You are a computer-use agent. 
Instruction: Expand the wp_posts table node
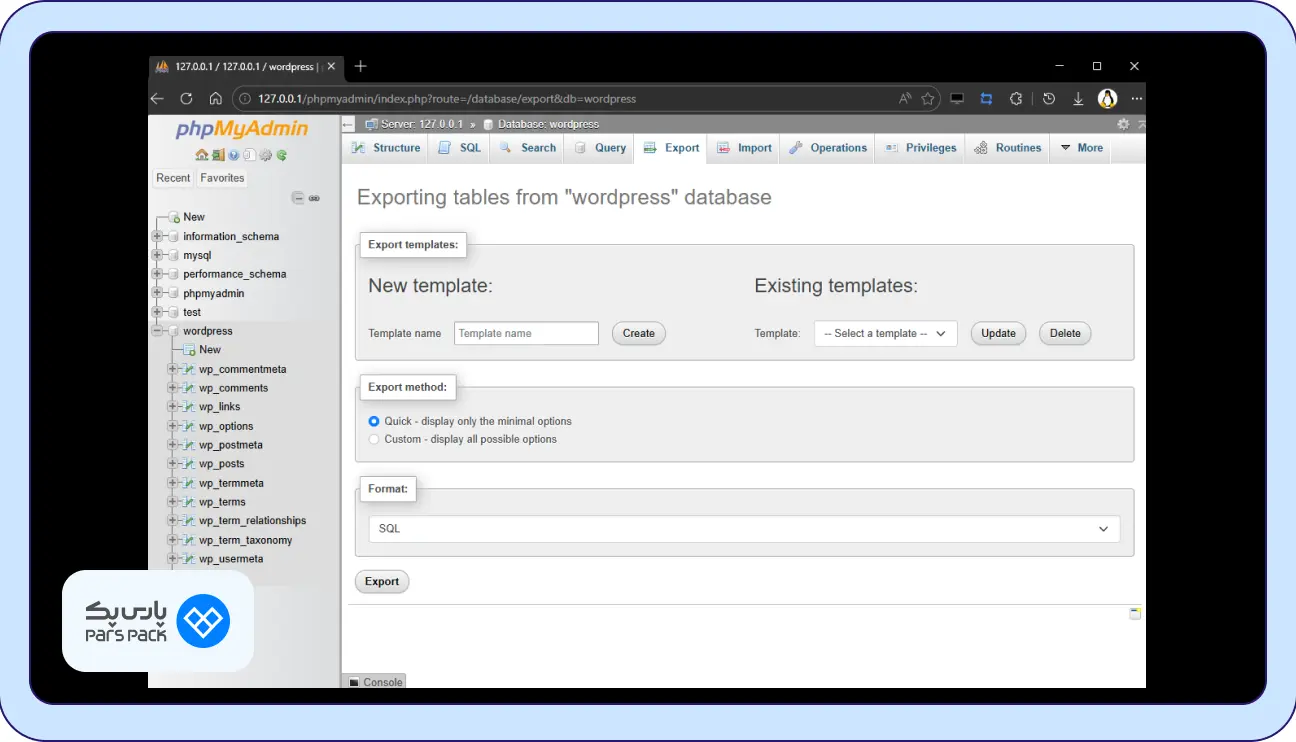coord(173,464)
